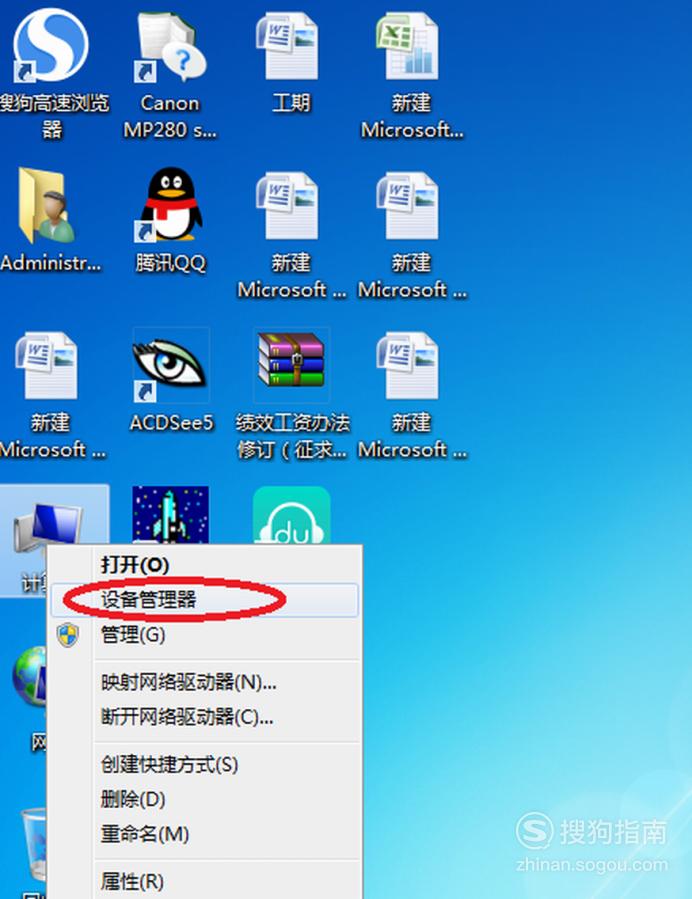The width and height of the screenshot is (692, 899).
Task: Click the 工期 file name label
Action: [291, 103]
